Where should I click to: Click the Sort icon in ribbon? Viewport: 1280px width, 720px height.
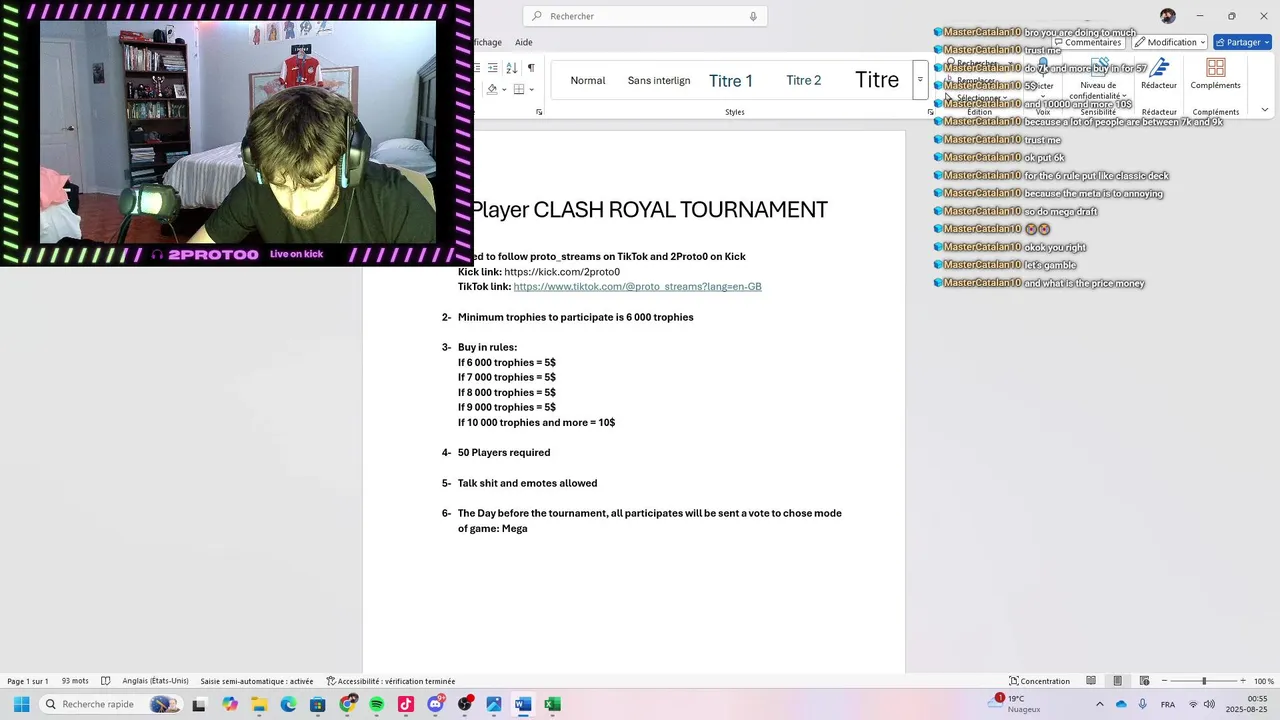pos(511,67)
